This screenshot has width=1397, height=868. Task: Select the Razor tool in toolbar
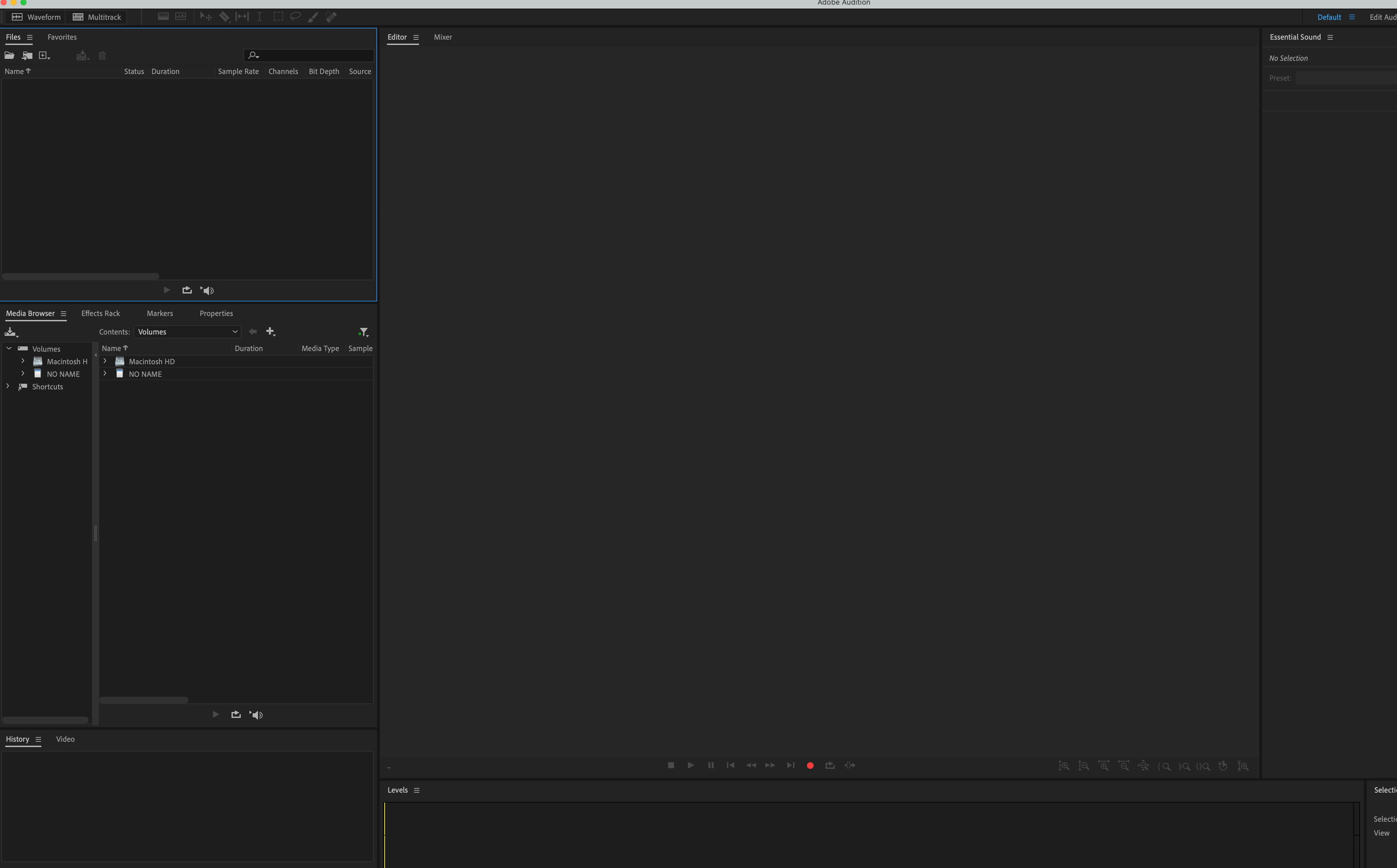[x=224, y=17]
